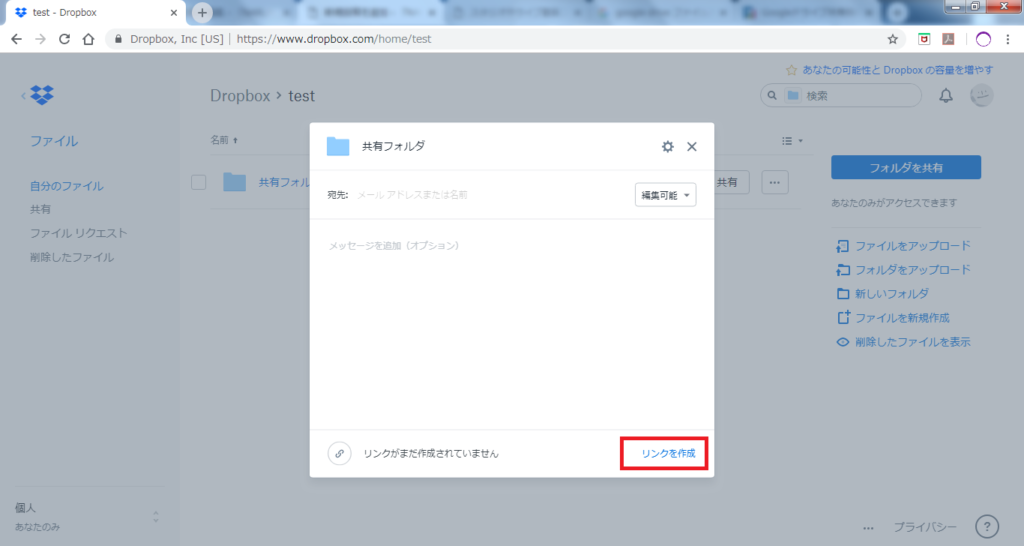This screenshot has width=1024, height=546.
Task: Bookmark page with the star icon
Action: pyautogui.click(x=893, y=39)
